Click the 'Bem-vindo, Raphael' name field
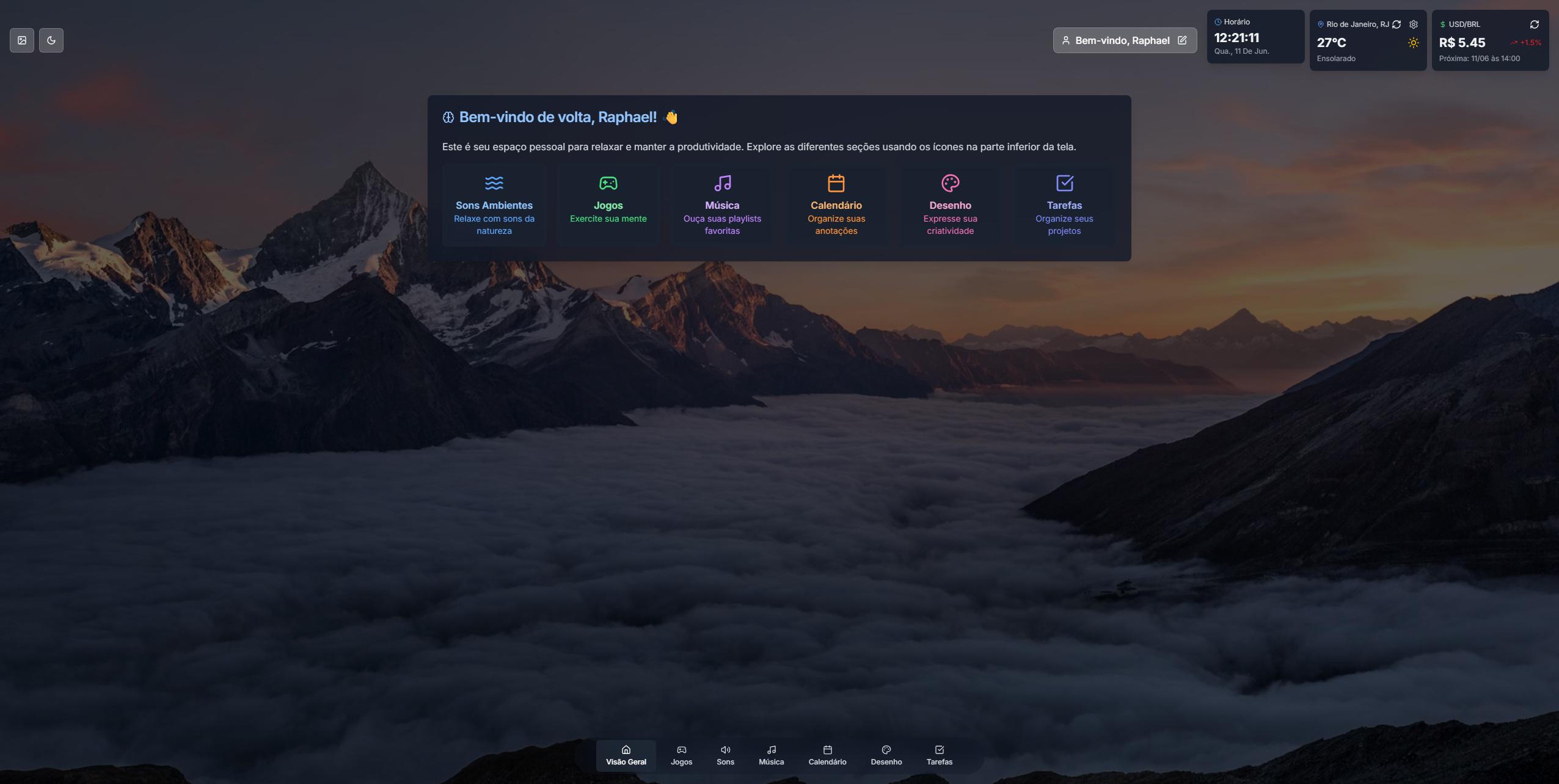The height and width of the screenshot is (784, 1559). [1122, 40]
